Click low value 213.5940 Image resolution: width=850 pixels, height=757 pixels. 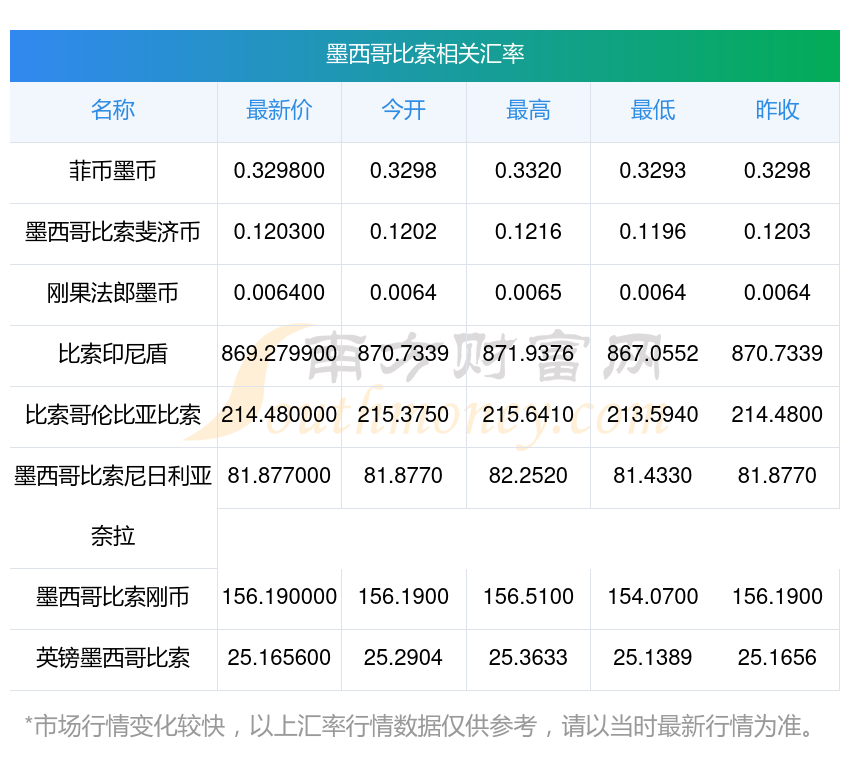coord(653,415)
